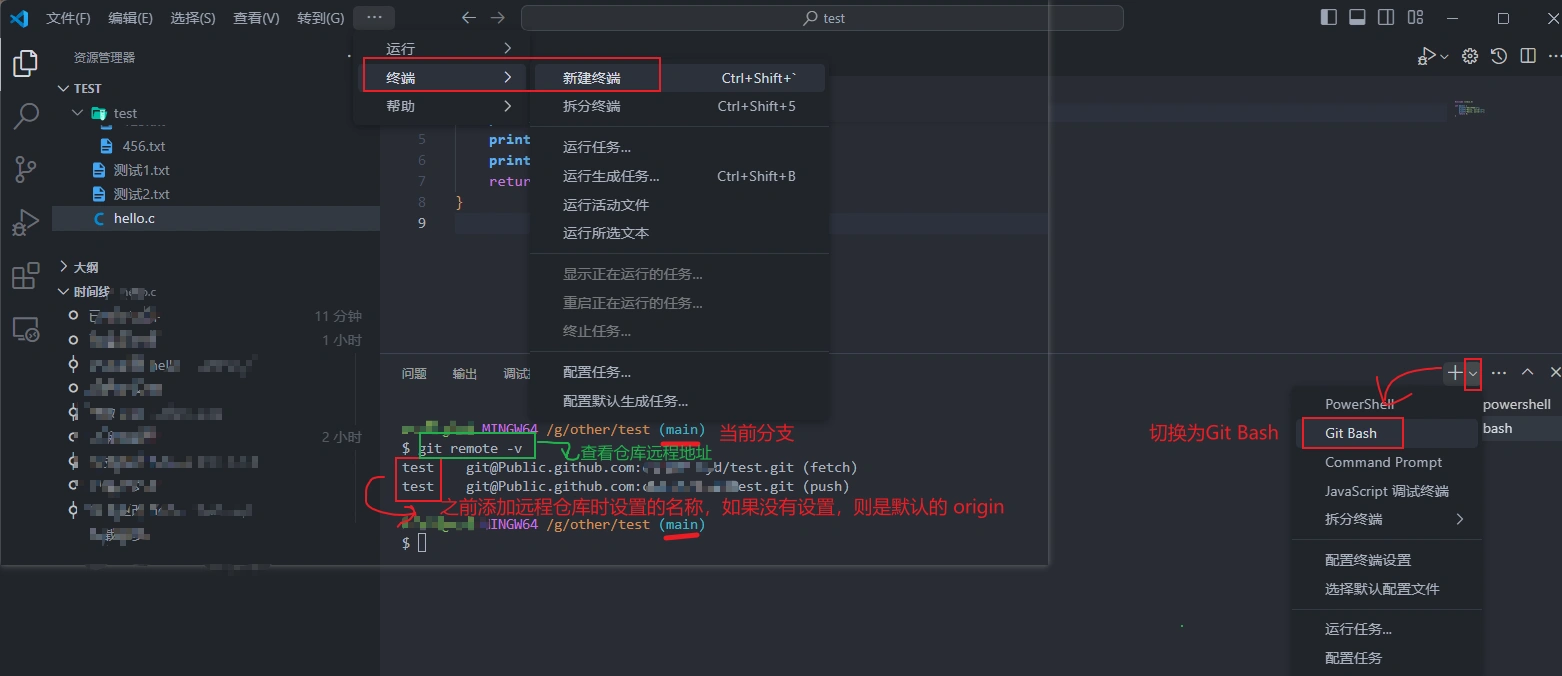Image resolution: width=1562 pixels, height=676 pixels.
Task: Choose Git Bash in terminal profile menu
Action: click(x=1388, y=433)
